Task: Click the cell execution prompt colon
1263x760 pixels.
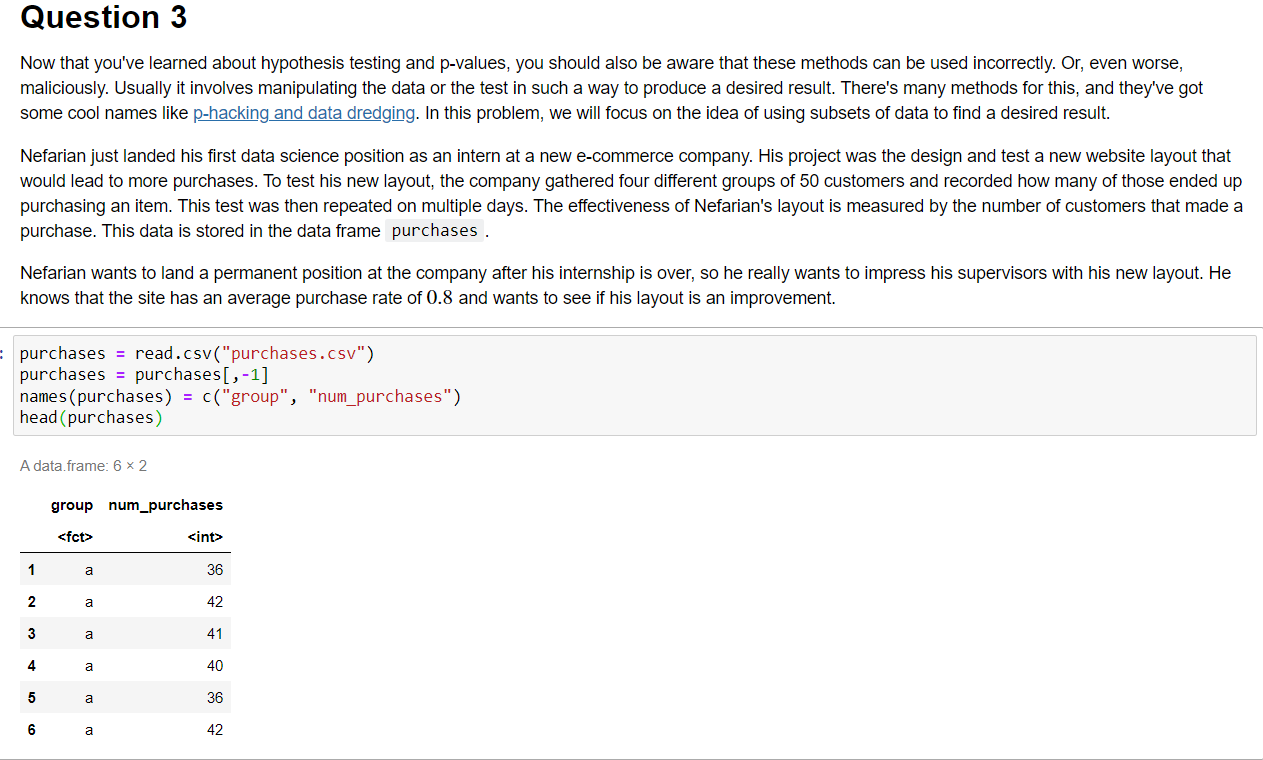Action: [3, 353]
